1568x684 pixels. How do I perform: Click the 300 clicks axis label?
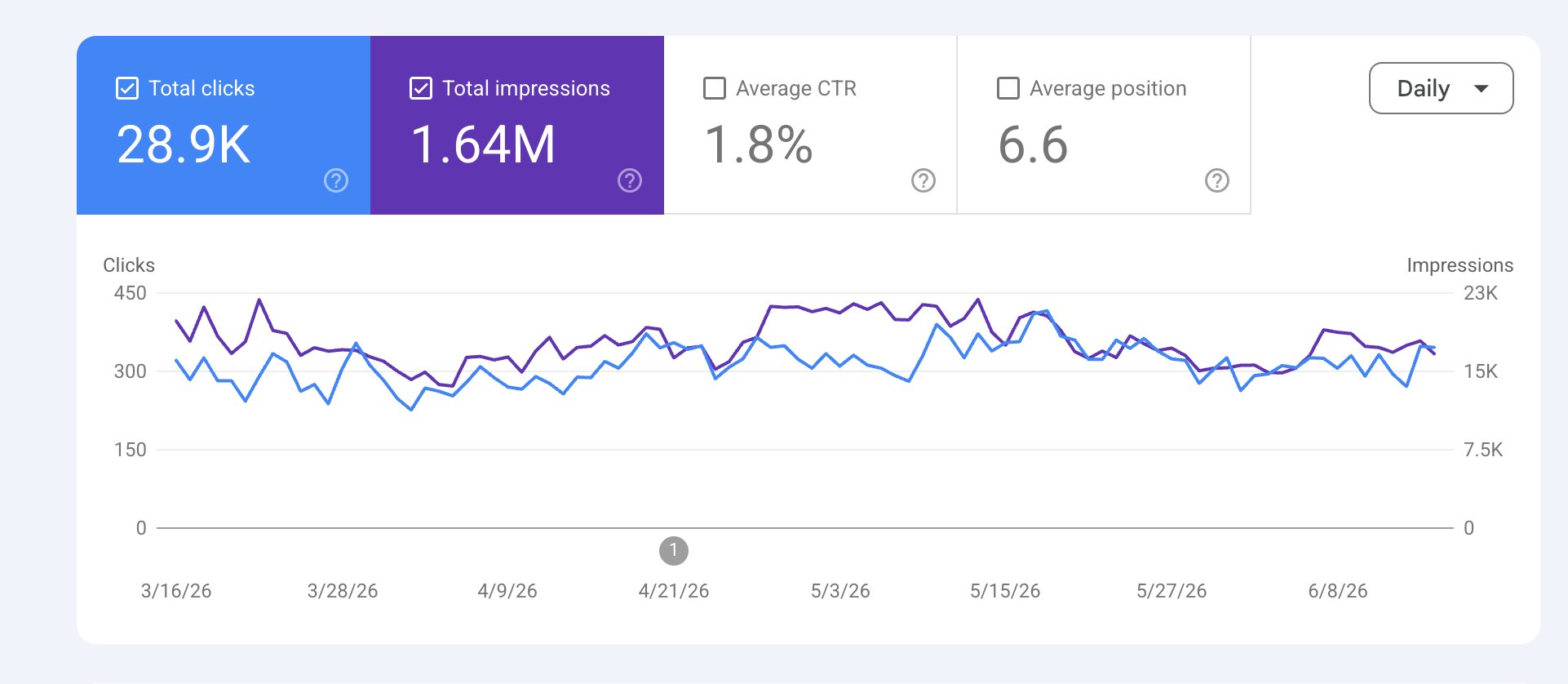pos(131,371)
